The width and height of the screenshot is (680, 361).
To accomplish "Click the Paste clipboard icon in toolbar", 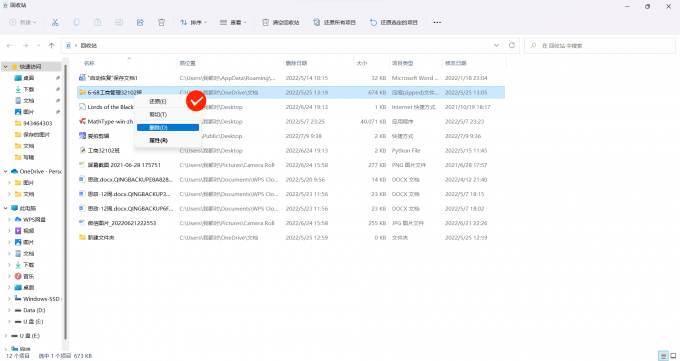I will [98, 23].
